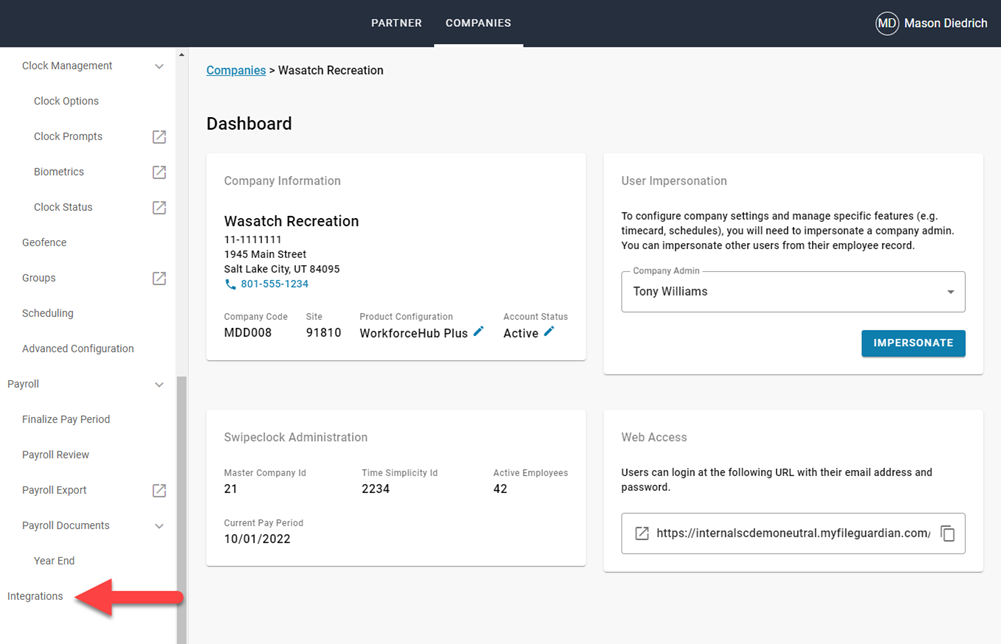Switch to the PARTNER tab
This screenshot has height=644, width=1001.
396,22
